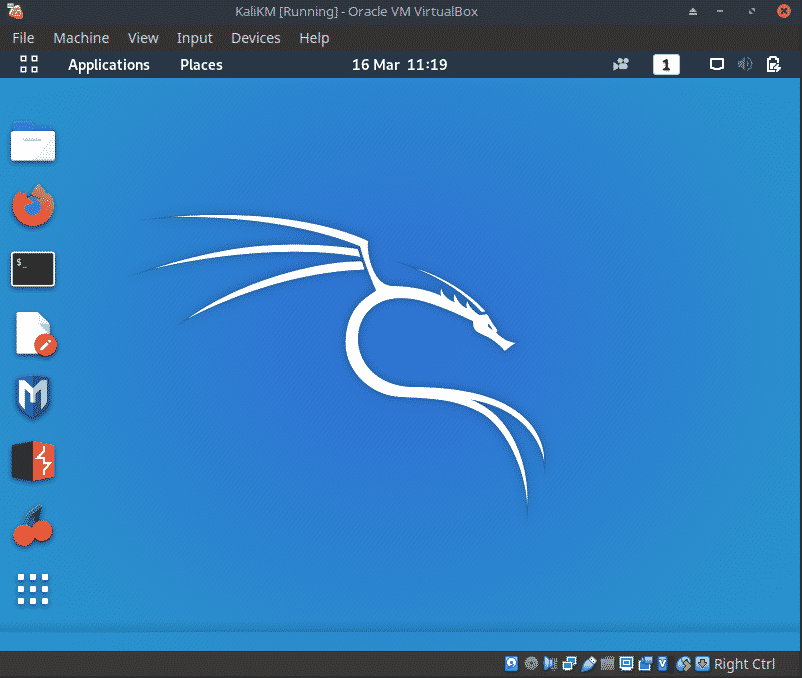Click workspace indicator 1 button
The width and height of the screenshot is (802, 678).
[x=666, y=65]
